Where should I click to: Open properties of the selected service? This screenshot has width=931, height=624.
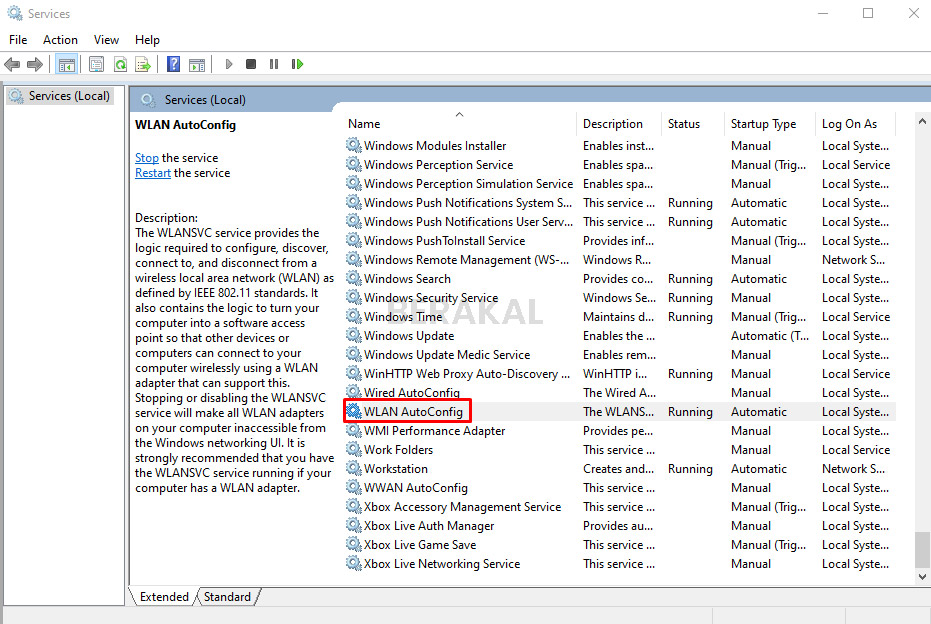(x=96, y=63)
